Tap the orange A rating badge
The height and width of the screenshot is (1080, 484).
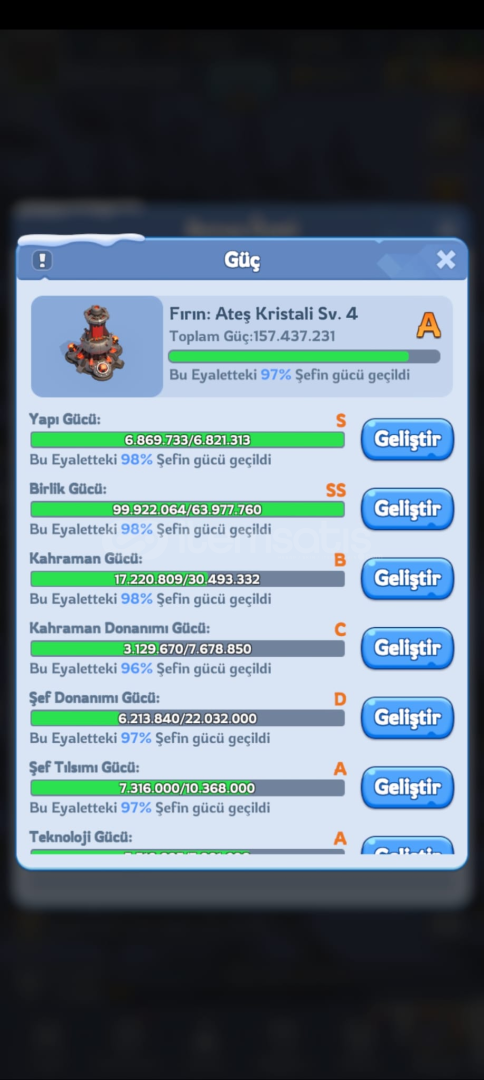tap(428, 326)
